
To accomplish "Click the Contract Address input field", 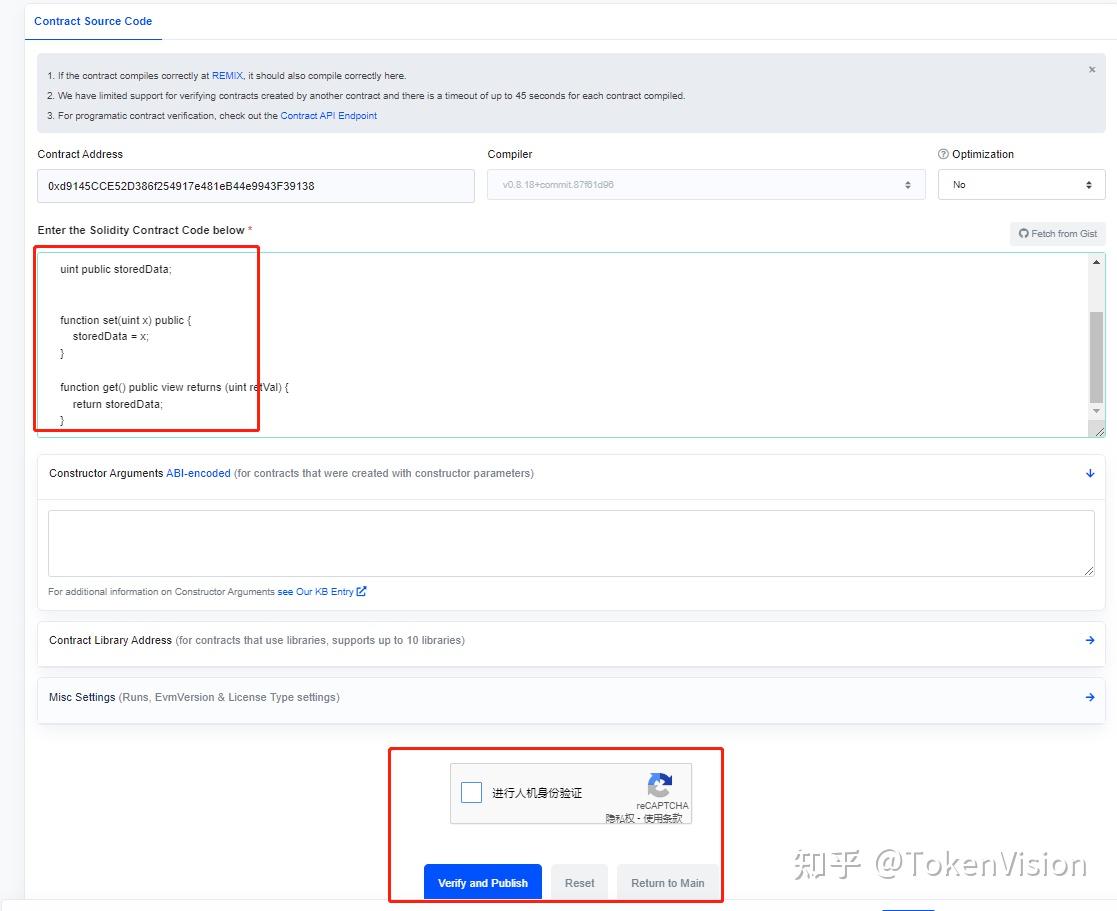I will coord(256,186).
